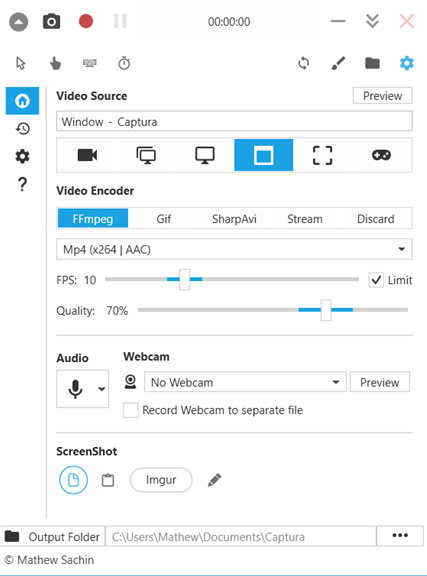Viewport: 427px width, 576px height.
Task: Open the drawing brush tool
Action: (x=338, y=63)
